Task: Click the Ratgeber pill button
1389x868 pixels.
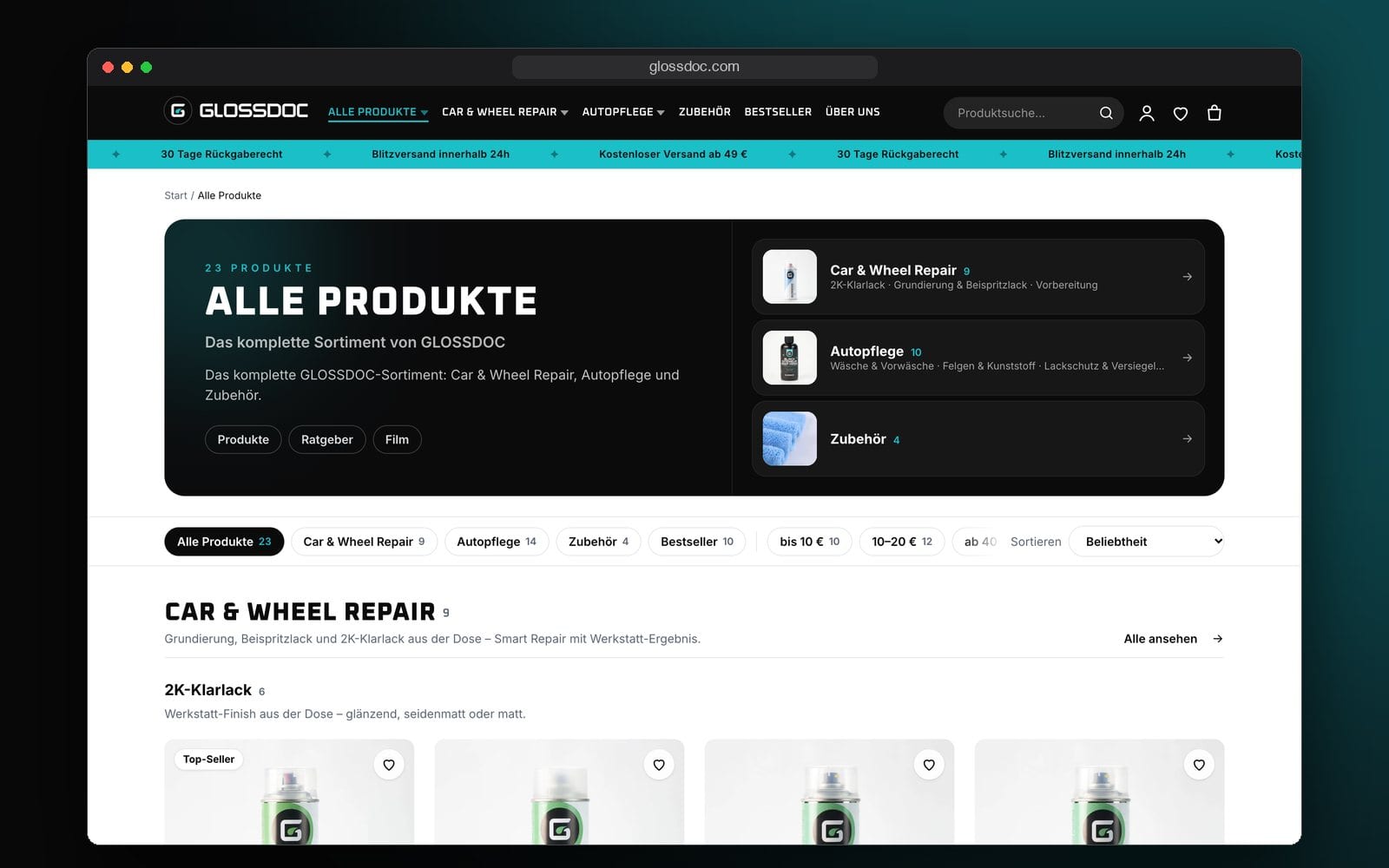Action: (327, 439)
